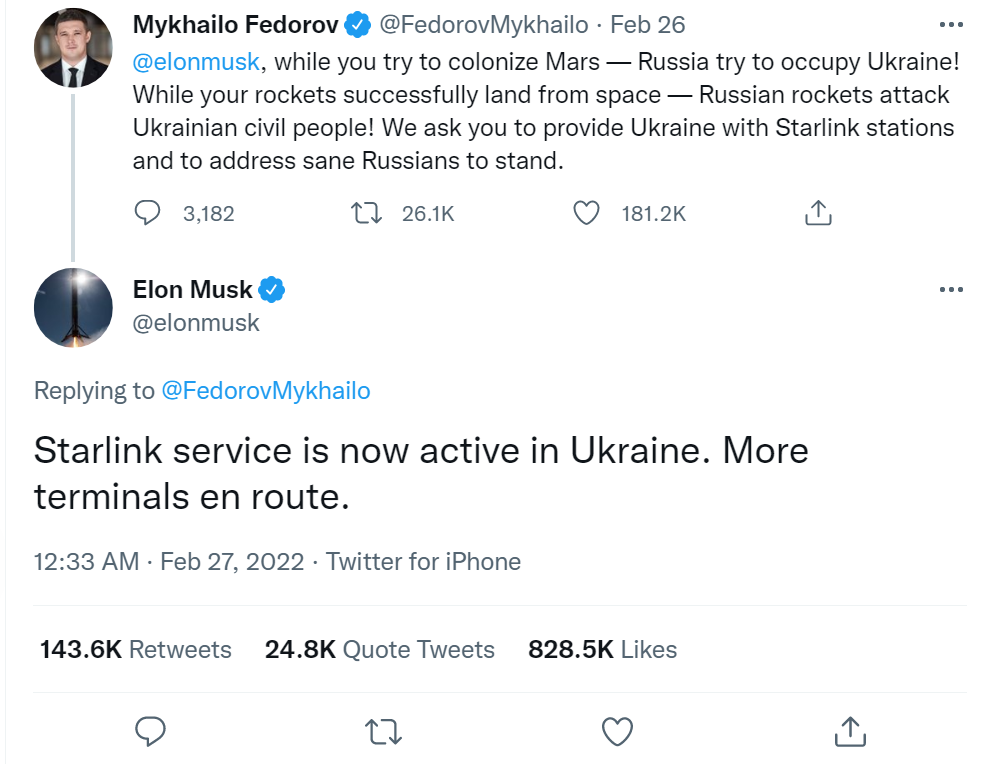Viewport: 993px width, 764px height.
Task: Open Mykhailo Fedorov's profile picture
Action: point(73,48)
